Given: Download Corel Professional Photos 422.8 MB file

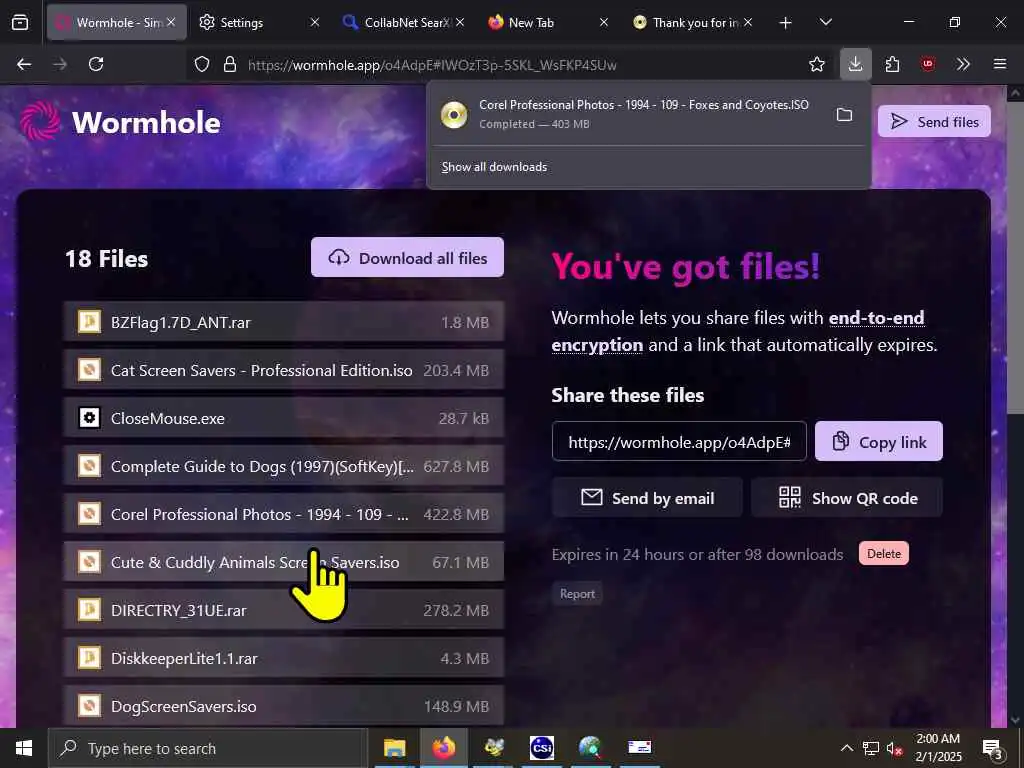Looking at the screenshot, I should [x=283, y=514].
